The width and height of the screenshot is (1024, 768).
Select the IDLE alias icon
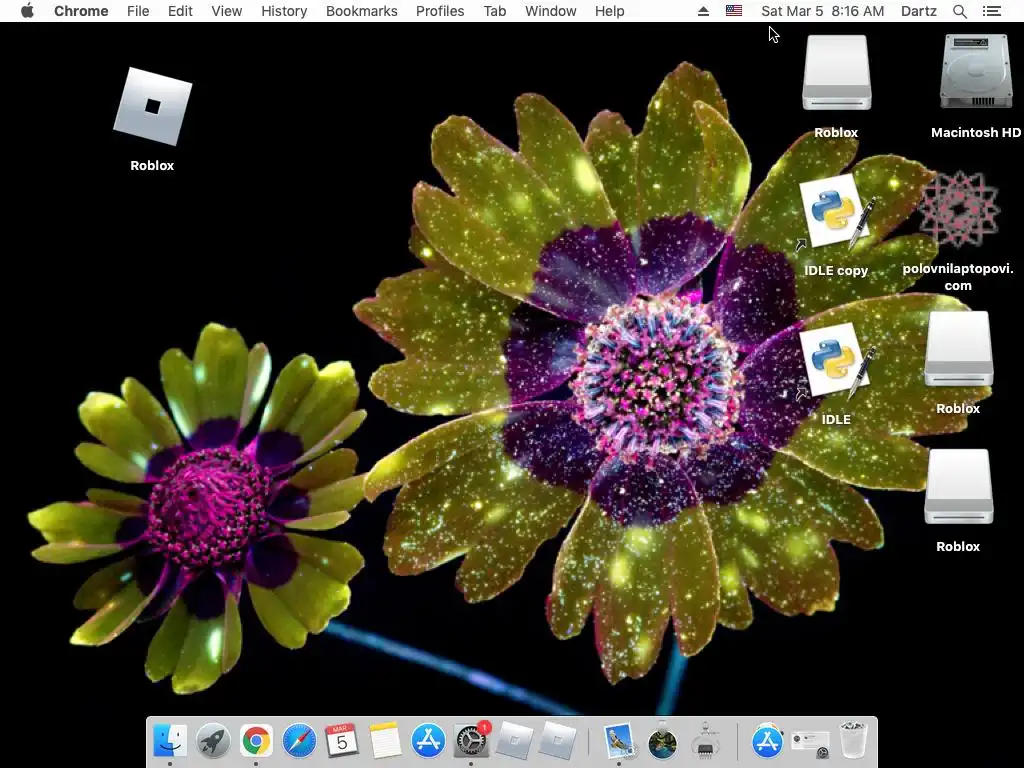[835, 362]
